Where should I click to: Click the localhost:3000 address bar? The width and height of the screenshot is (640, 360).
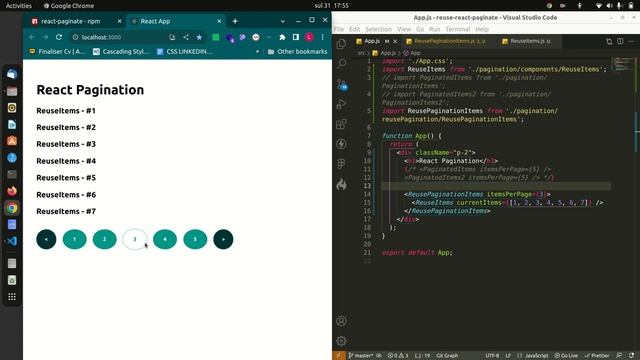[x=118, y=37]
